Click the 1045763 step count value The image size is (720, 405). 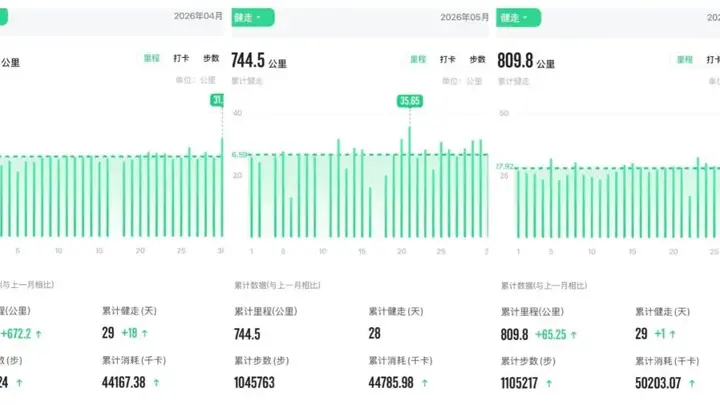pos(254,382)
